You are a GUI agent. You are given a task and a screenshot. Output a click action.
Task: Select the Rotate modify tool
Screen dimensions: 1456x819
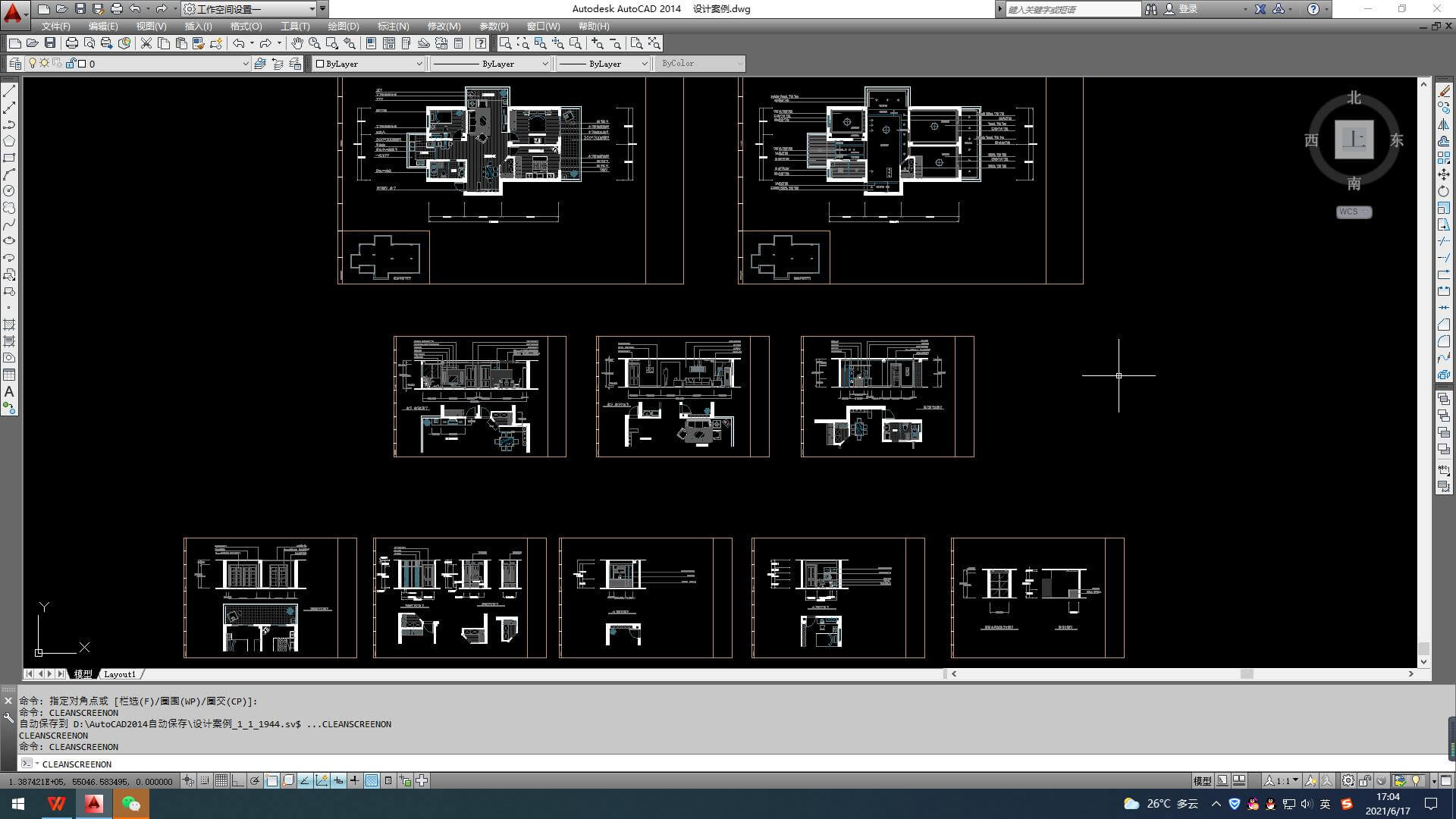(x=1444, y=191)
